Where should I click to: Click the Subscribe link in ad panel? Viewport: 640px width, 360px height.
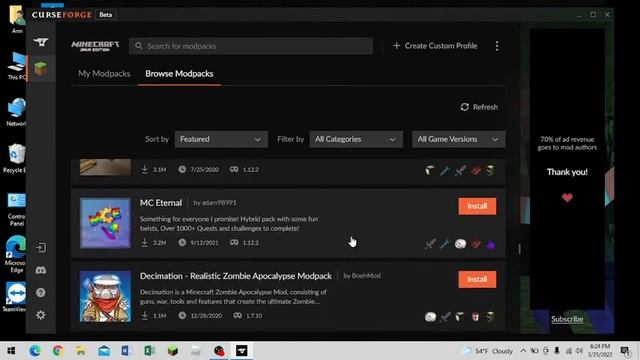[567, 319]
